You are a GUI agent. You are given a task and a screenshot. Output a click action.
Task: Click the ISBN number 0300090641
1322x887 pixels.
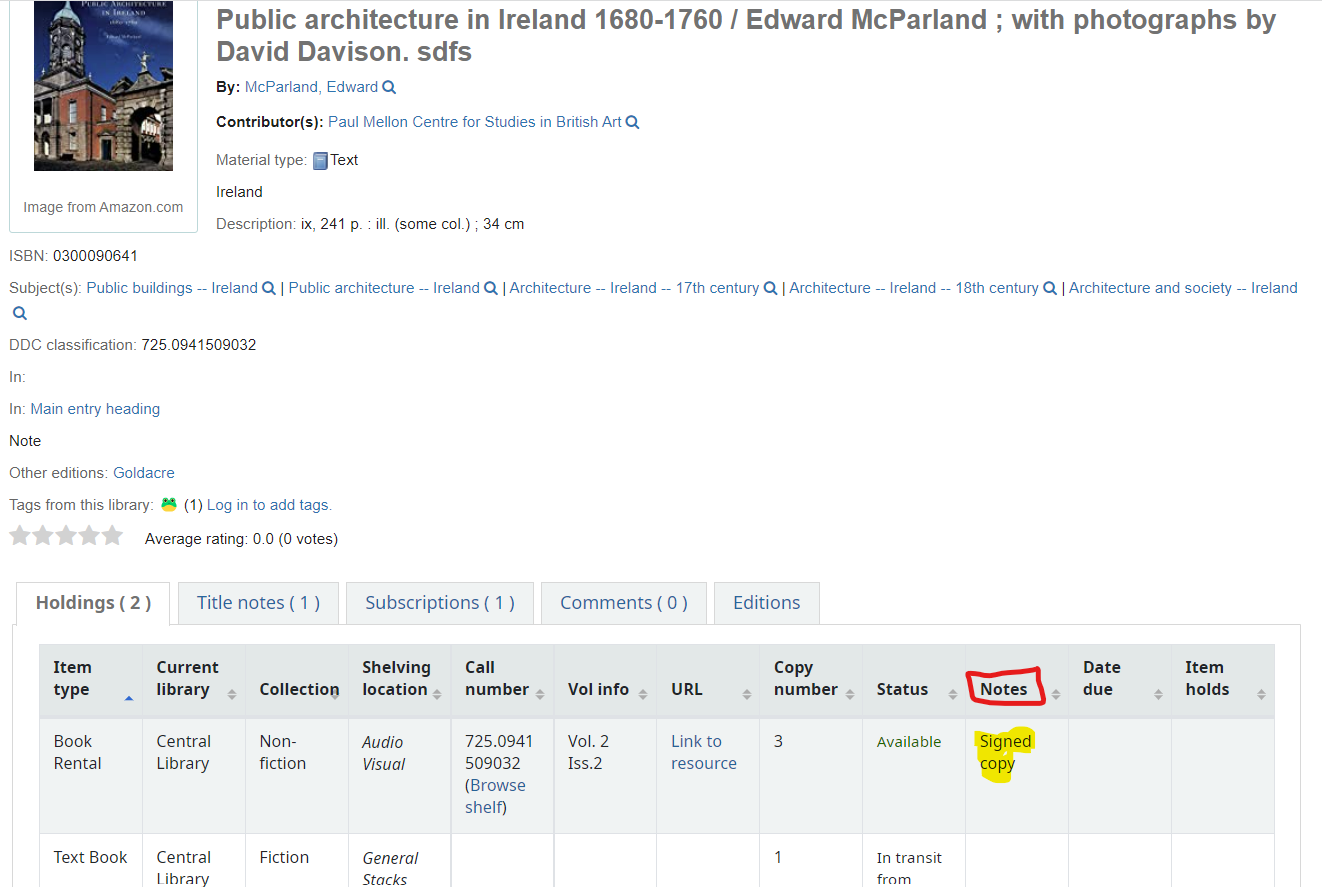pos(95,256)
